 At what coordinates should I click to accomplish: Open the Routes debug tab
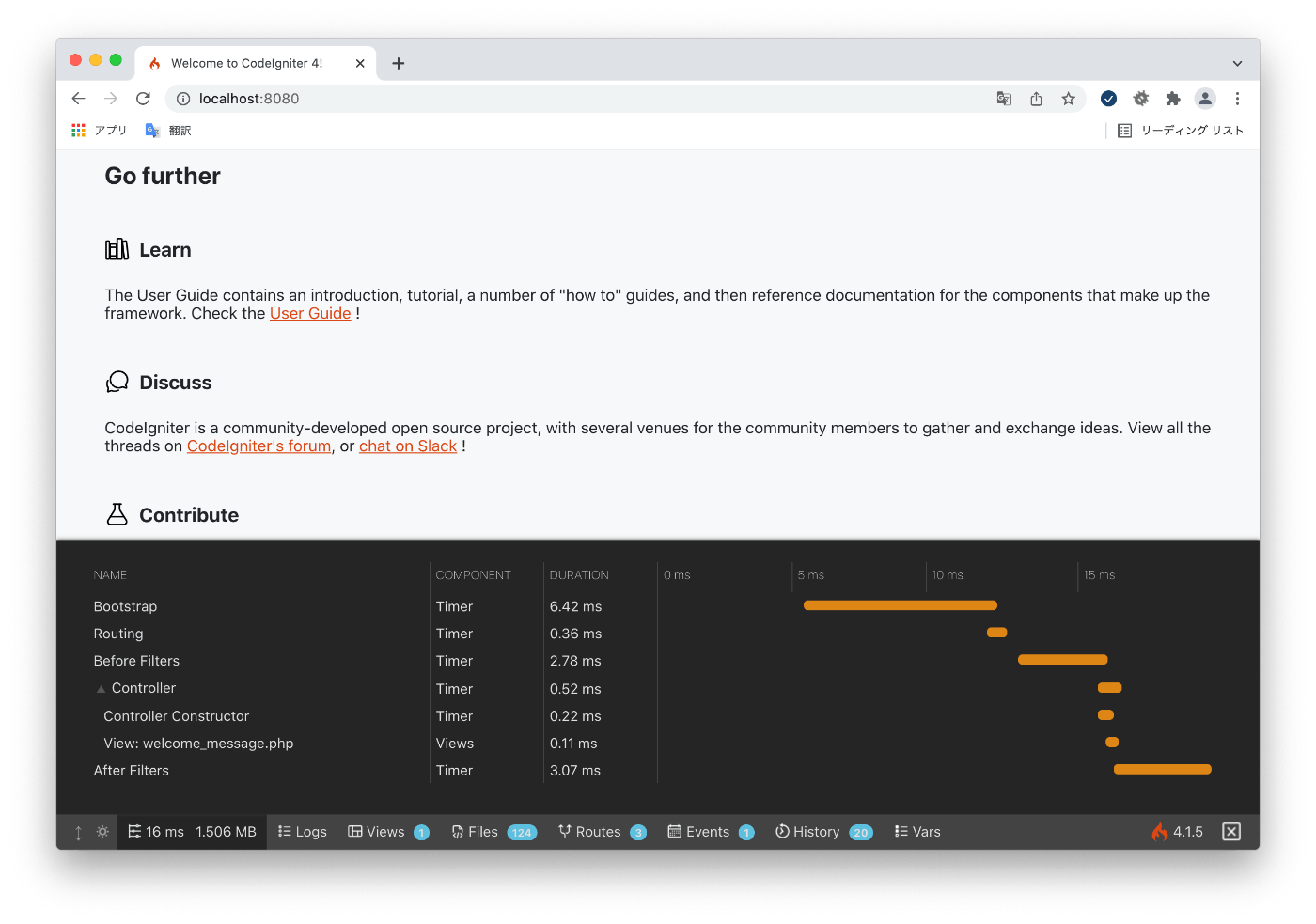click(x=602, y=832)
